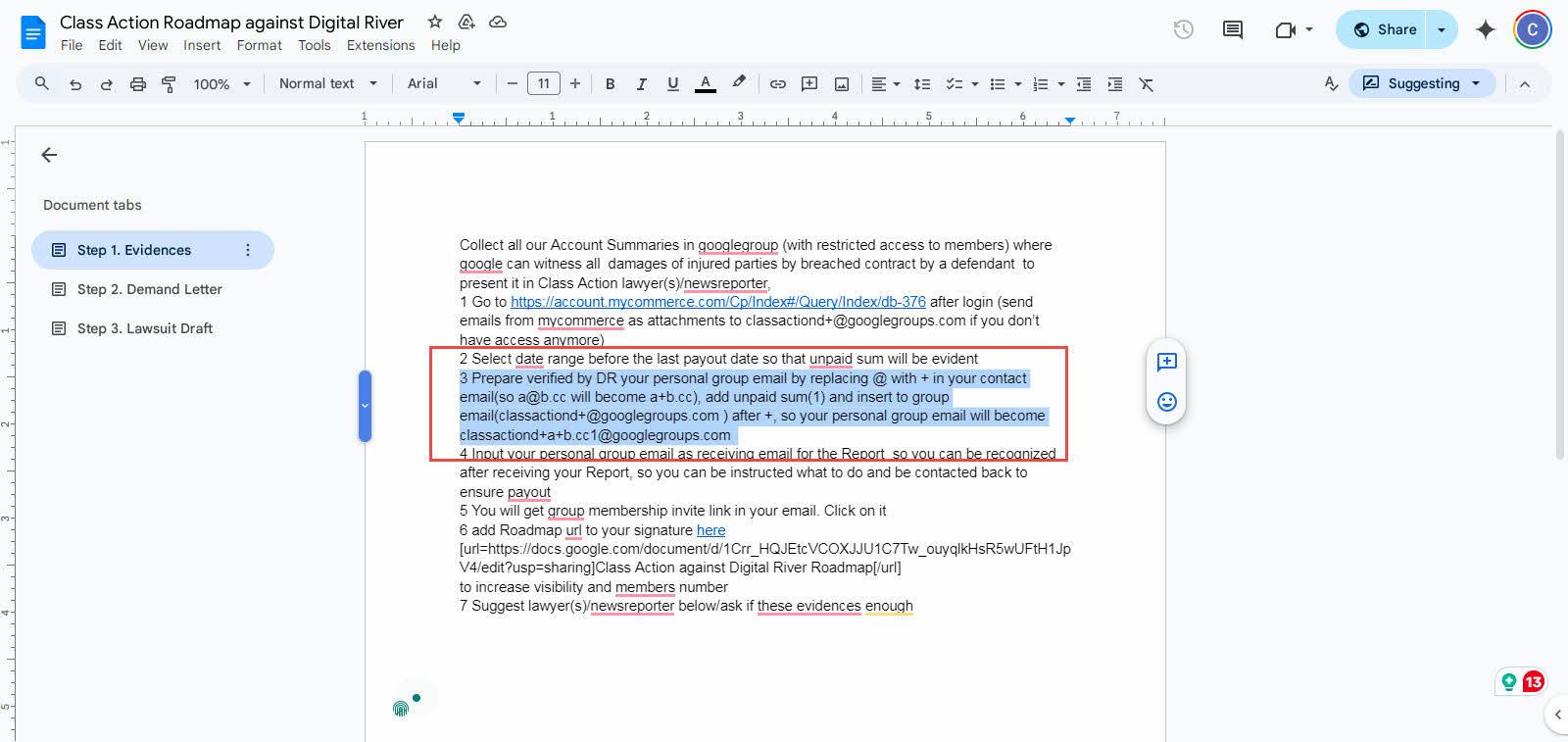The height and width of the screenshot is (742, 1568).
Task: Open the comments history panel
Action: tap(1233, 29)
